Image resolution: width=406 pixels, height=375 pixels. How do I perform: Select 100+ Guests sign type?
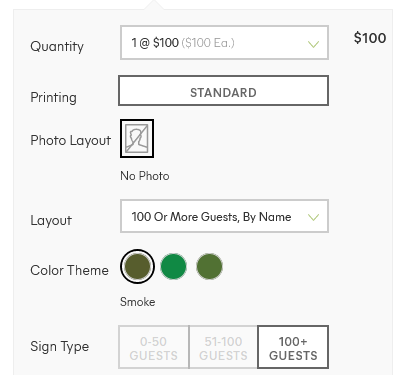pyautogui.click(x=293, y=347)
